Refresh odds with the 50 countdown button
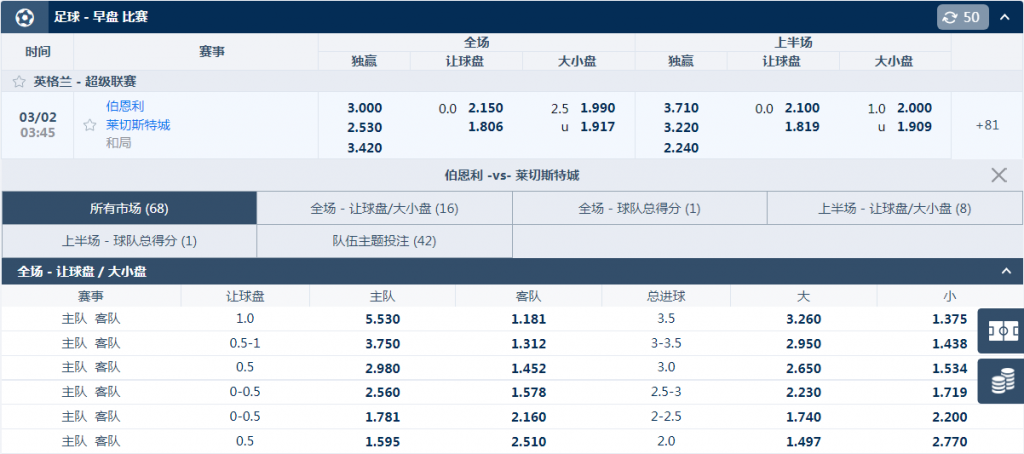The image size is (1024, 454). pos(962,17)
